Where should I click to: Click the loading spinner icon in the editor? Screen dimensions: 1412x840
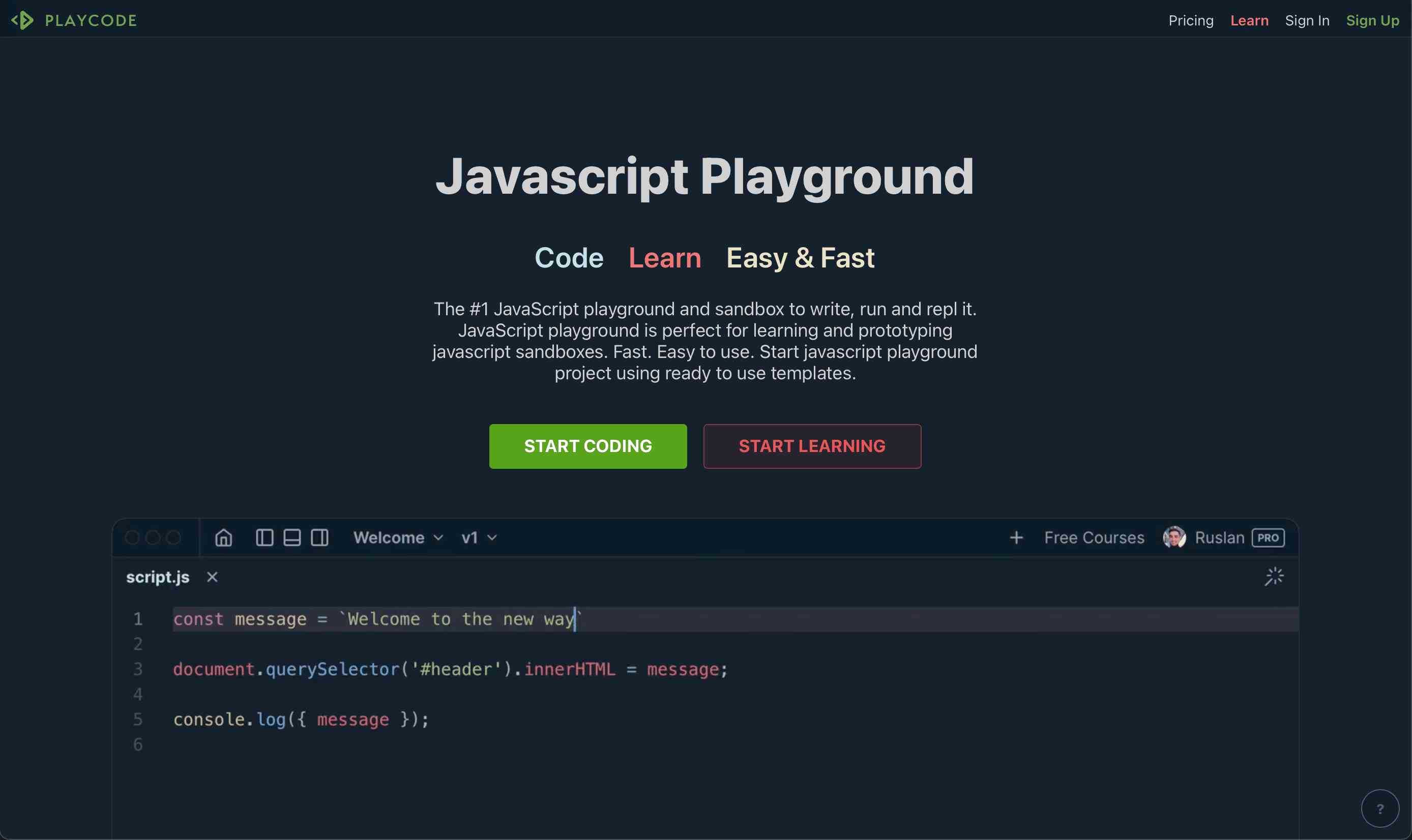(1273, 576)
